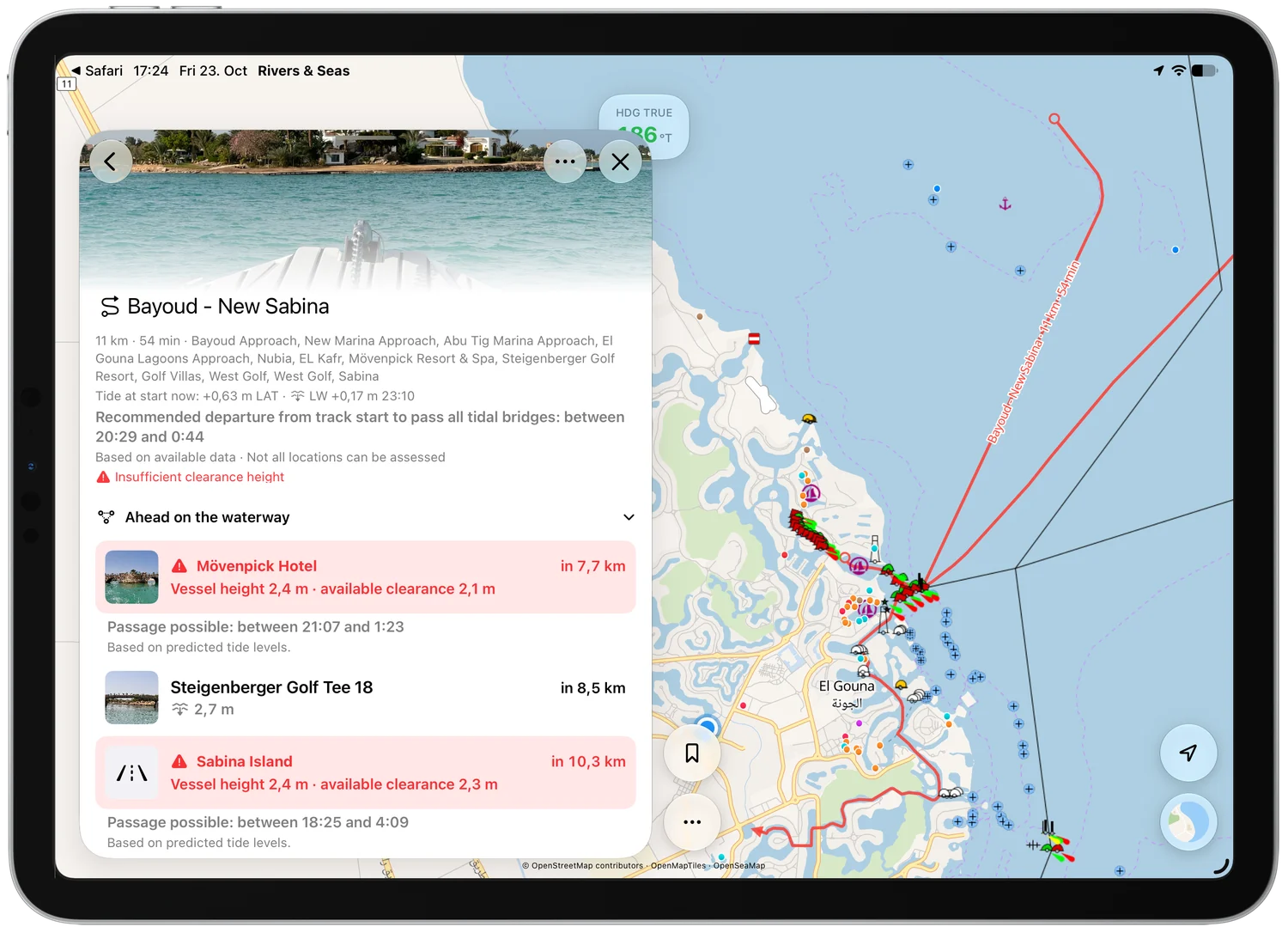Tap the Sabina Island bridge icon
The height and width of the screenshot is (933, 1288).
pyautogui.click(x=131, y=773)
